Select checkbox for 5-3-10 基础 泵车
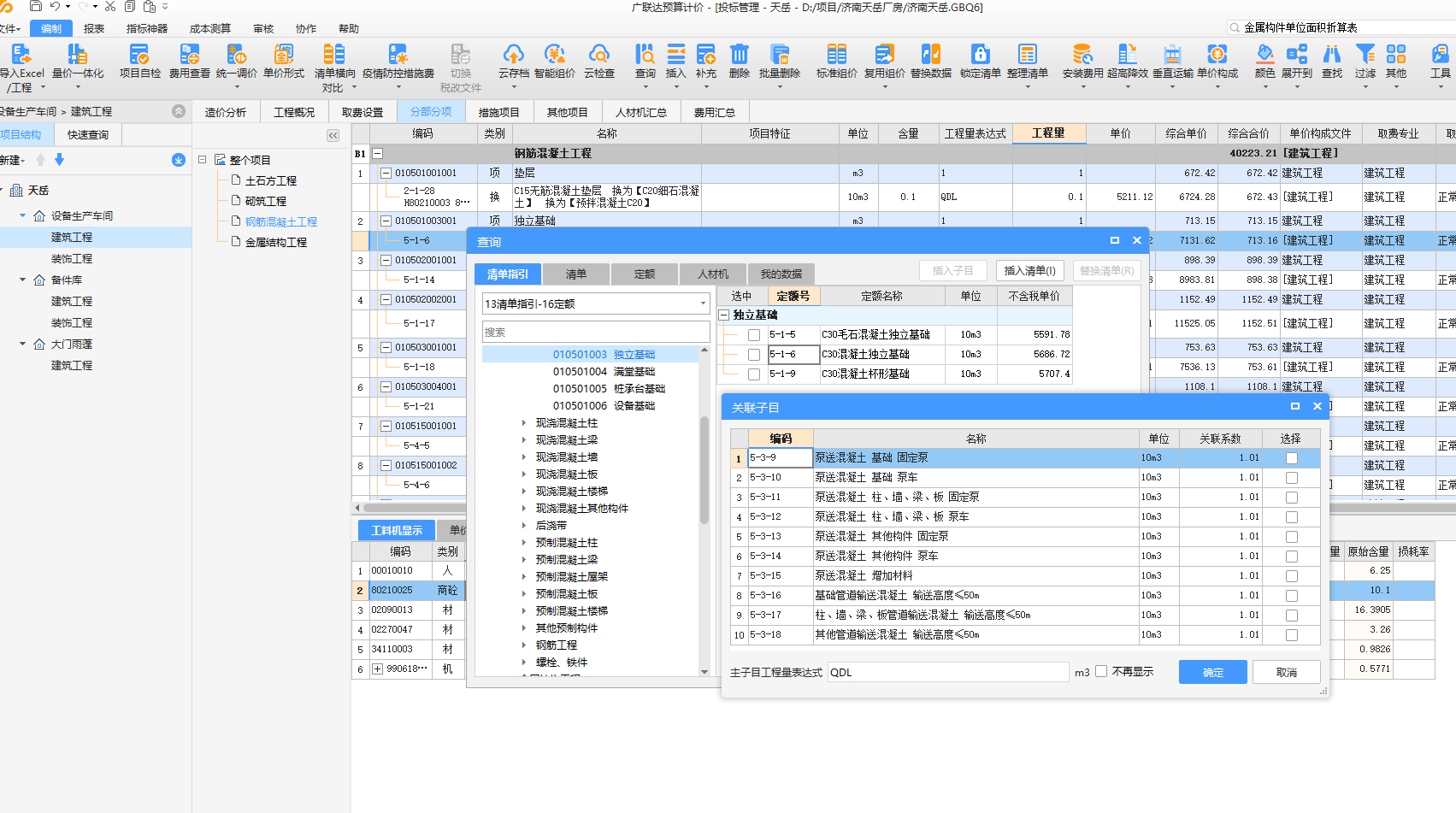The width and height of the screenshot is (1456, 813). click(1291, 478)
